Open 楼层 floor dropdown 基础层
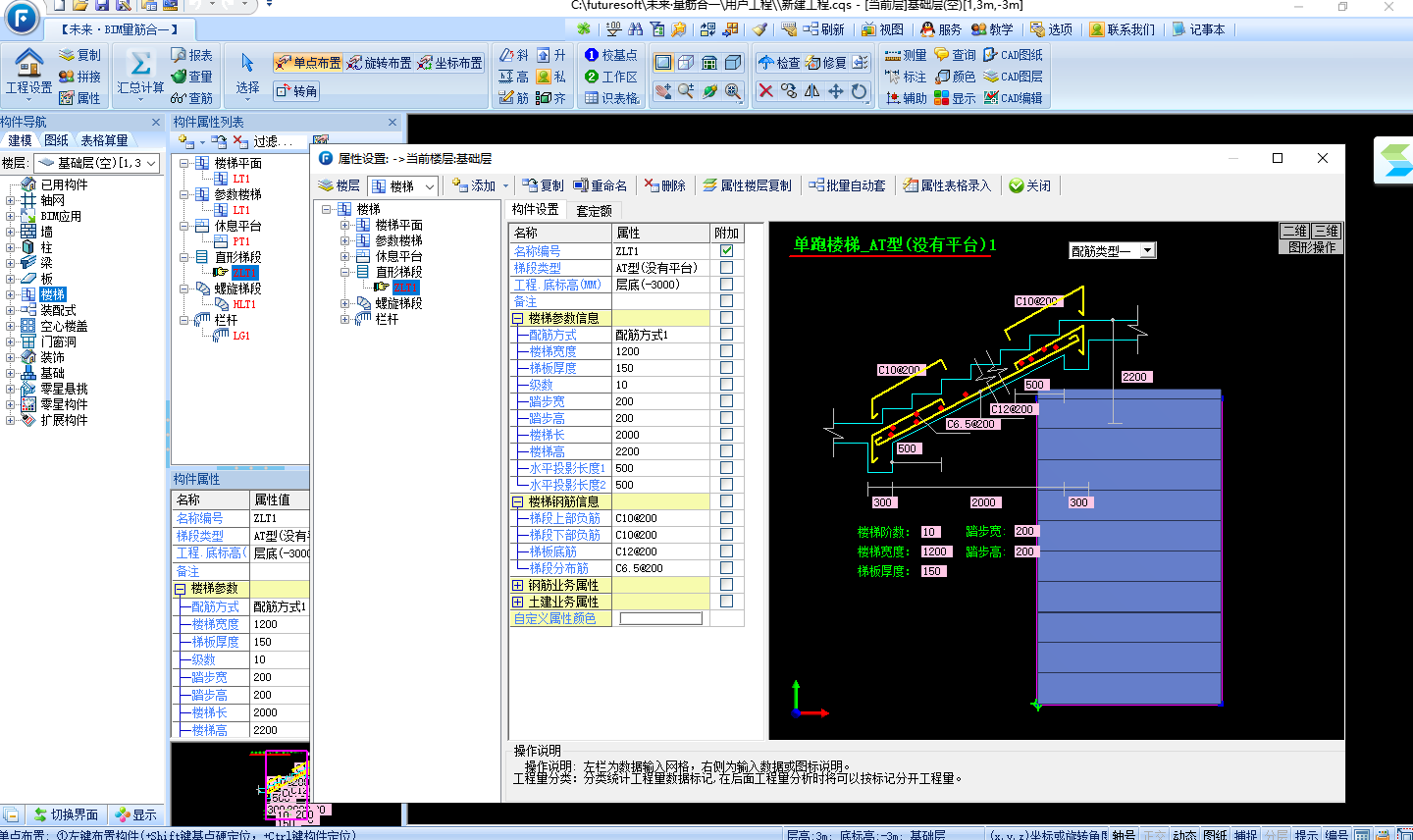Screen dimensions: 1413x840 point(97,163)
